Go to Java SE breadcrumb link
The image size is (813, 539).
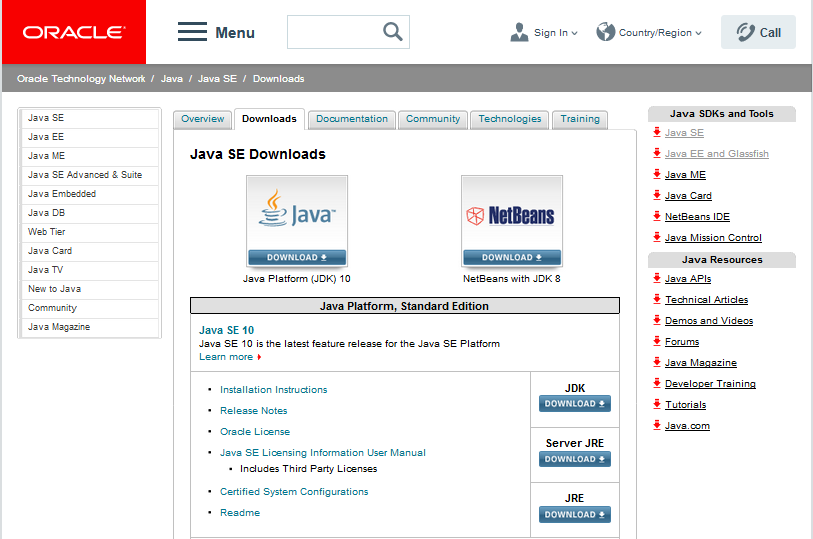point(217,79)
